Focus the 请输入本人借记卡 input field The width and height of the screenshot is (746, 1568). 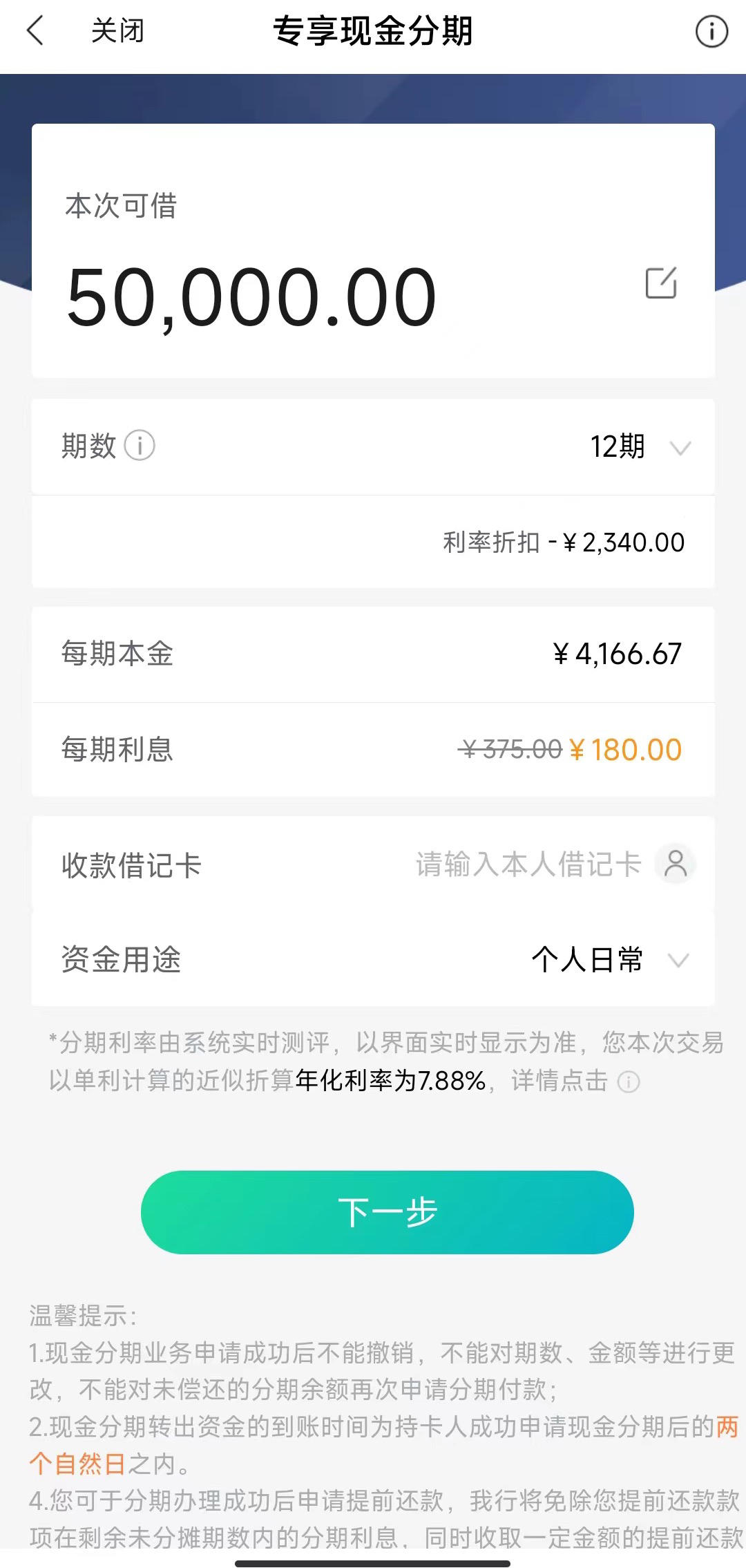528,865
